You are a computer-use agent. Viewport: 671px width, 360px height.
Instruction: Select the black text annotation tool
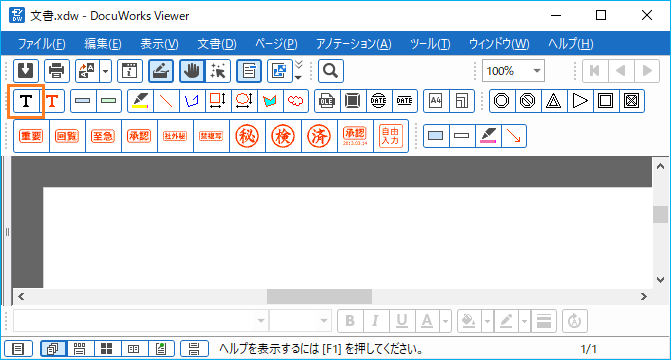(26, 101)
